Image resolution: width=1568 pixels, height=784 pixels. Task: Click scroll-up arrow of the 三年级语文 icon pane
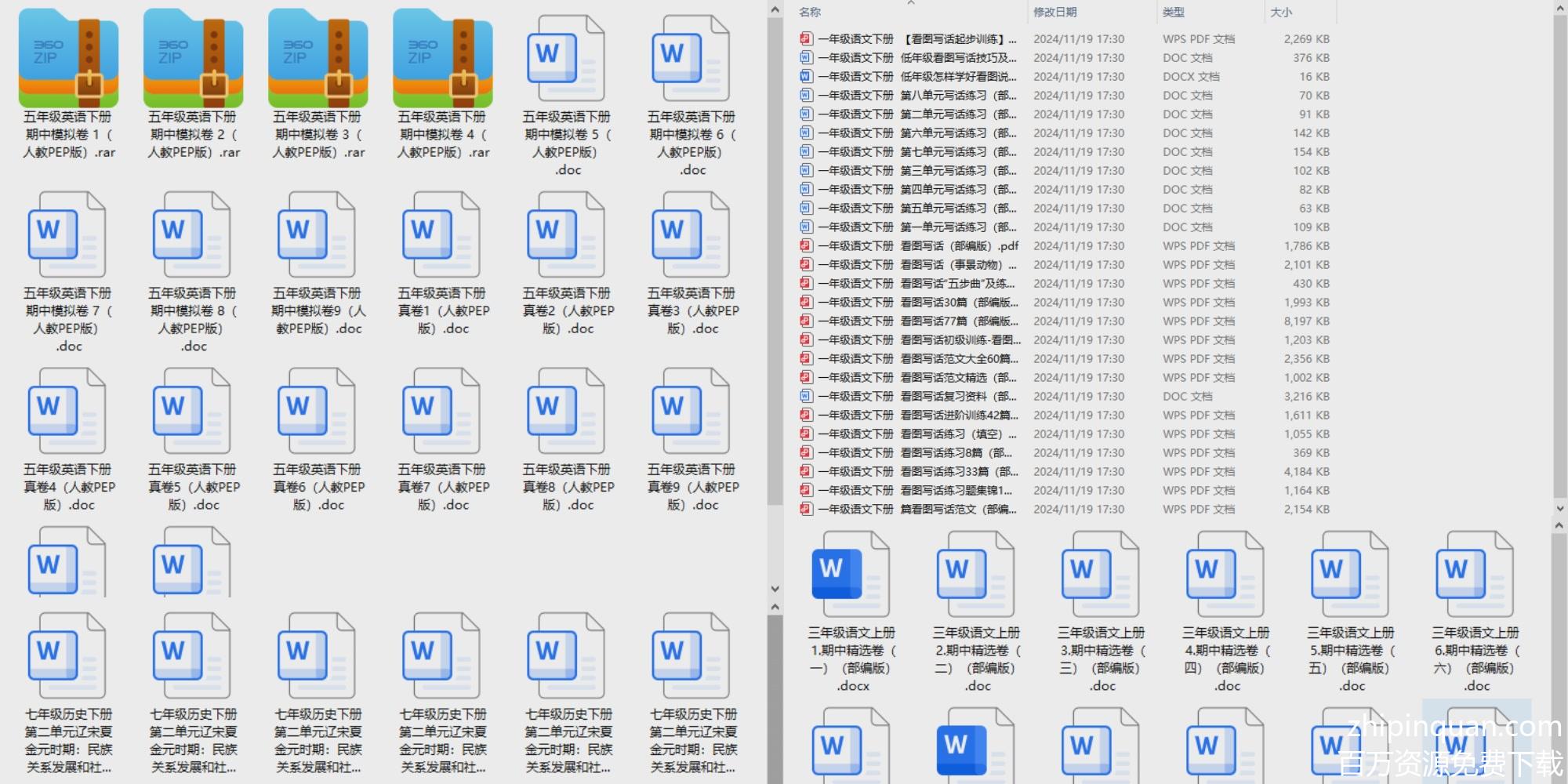click(1559, 526)
